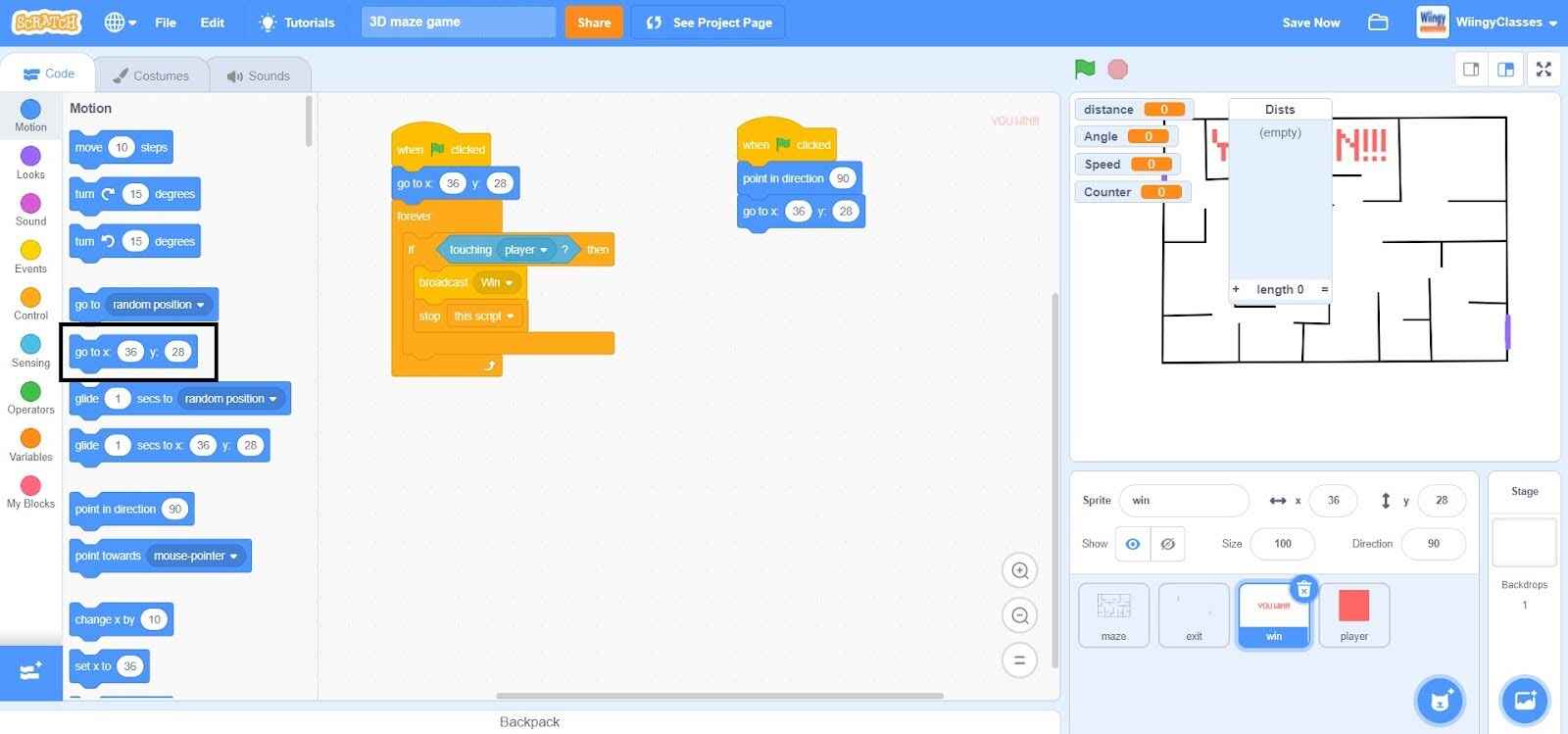Open mouse-pointer dropdown in point towards block

[196, 556]
